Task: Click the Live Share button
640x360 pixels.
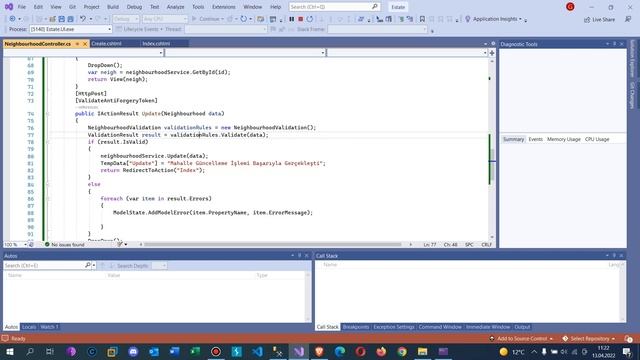Action: (x=599, y=19)
